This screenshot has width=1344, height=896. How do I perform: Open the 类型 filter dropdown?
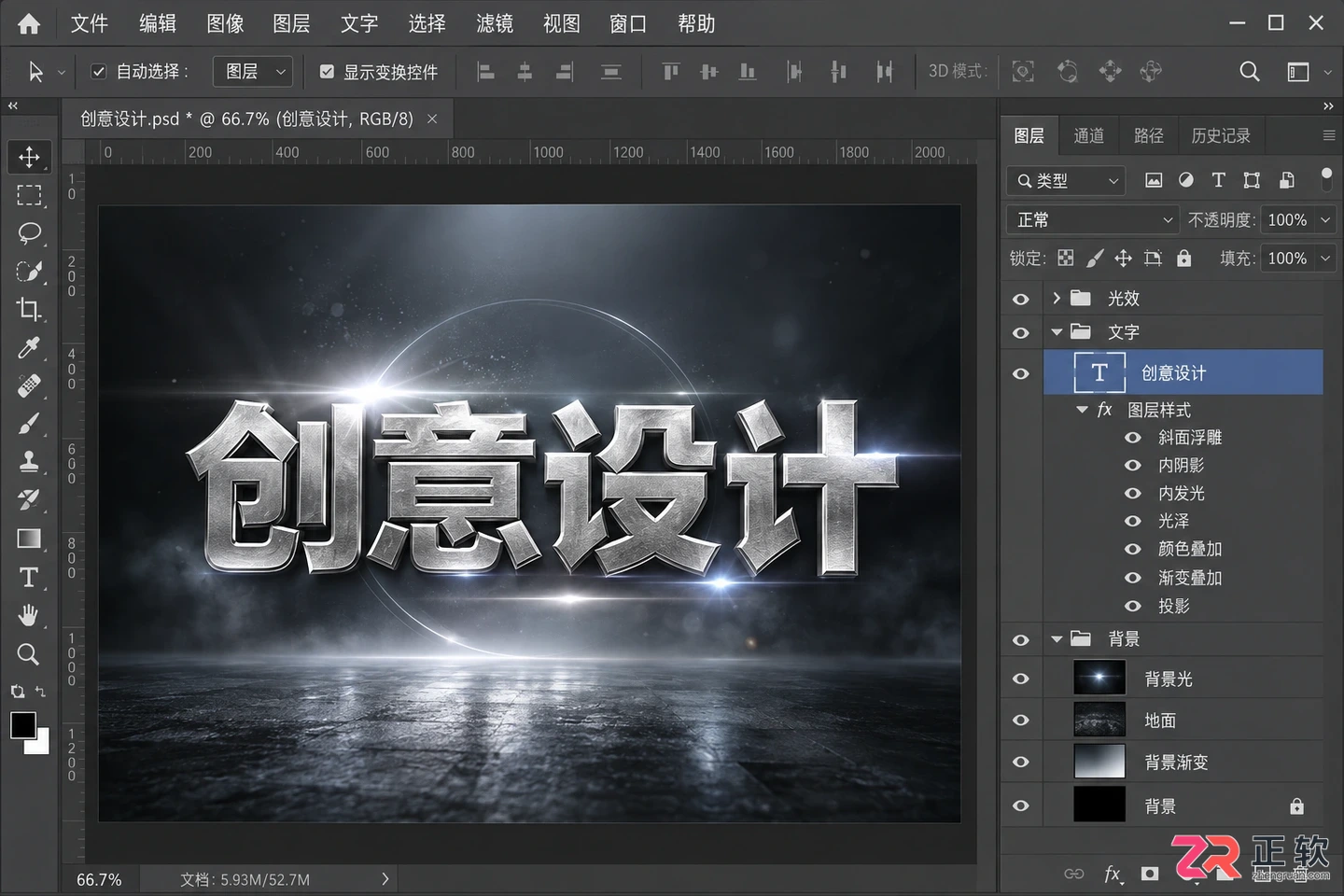(x=1066, y=180)
